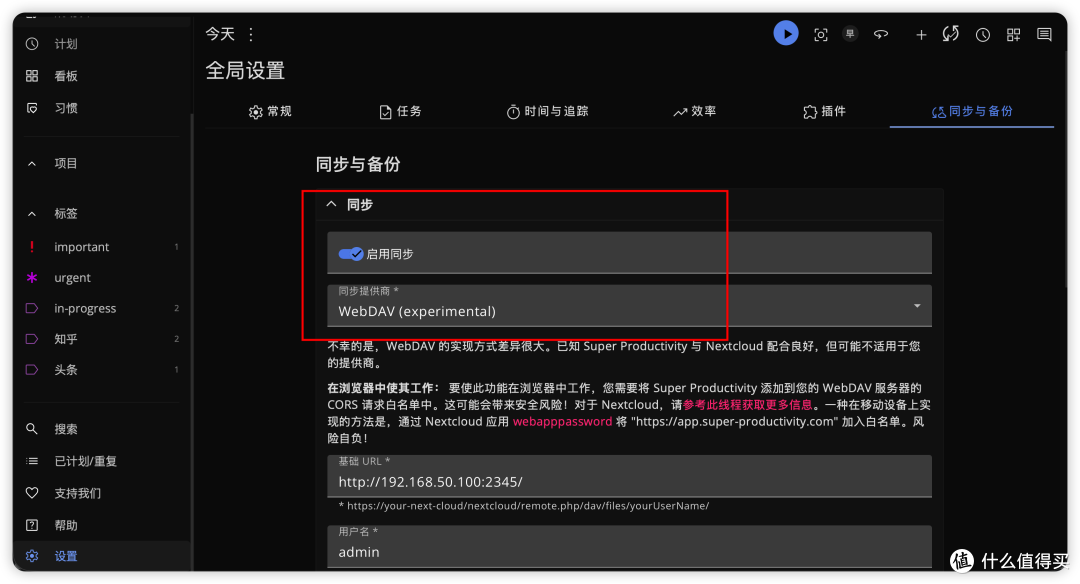This screenshot has width=1080, height=584.
Task: Open the three-dot menu beside 今天
Action: coord(251,34)
